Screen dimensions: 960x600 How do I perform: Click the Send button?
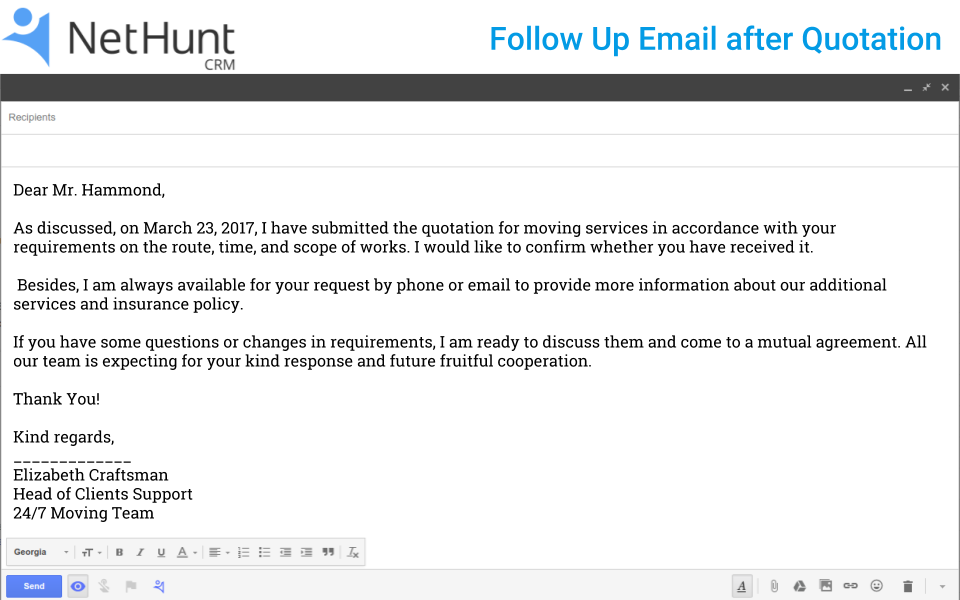point(34,586)
